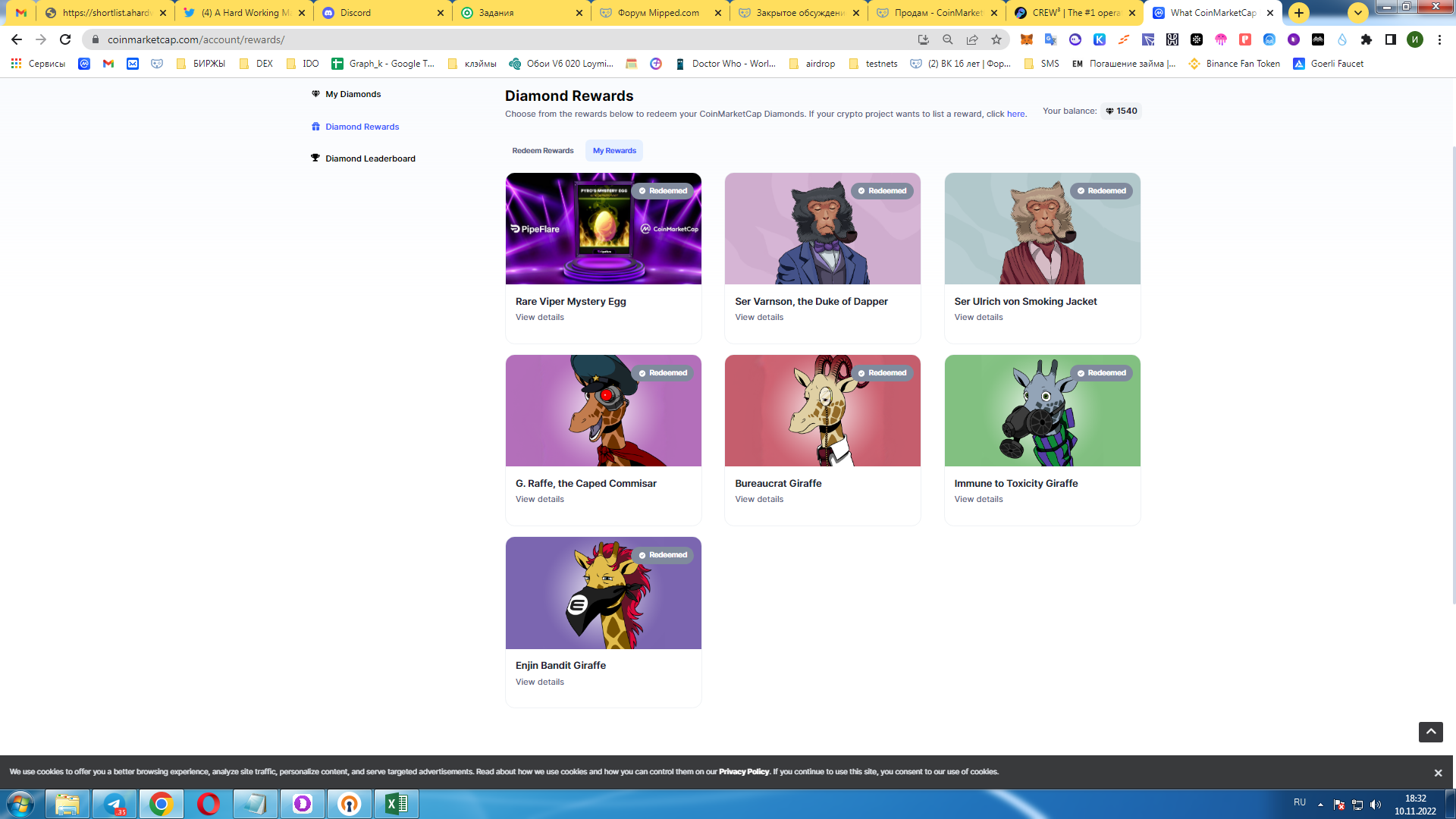Screen dimensions: 1456x819
Task: Open the tab search dropdown arrow
Action: pos(1358,13)
